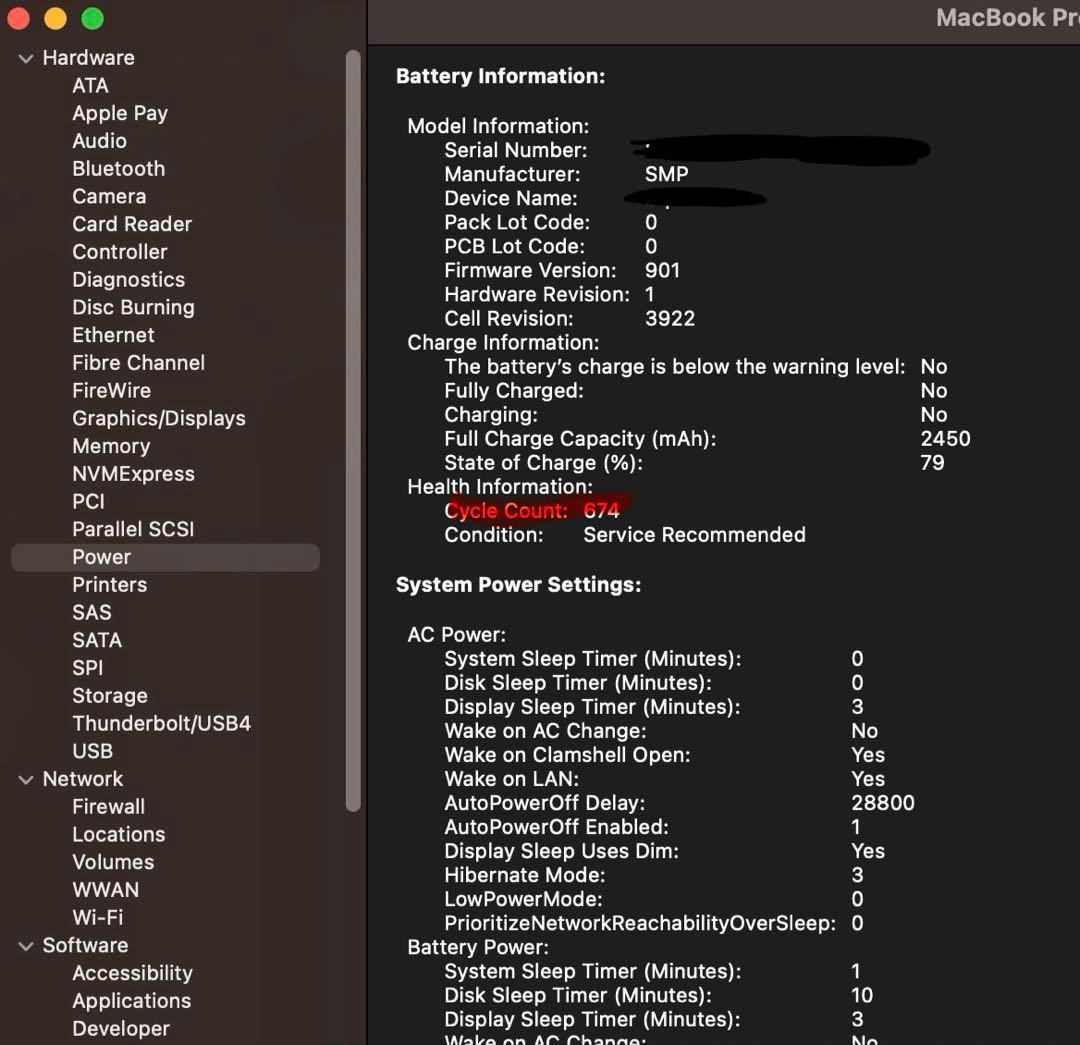Collapse the Software section chevron
The width and height of the screenshot is (1080, 1045).
pyautogui.click(x=26, y=947)
